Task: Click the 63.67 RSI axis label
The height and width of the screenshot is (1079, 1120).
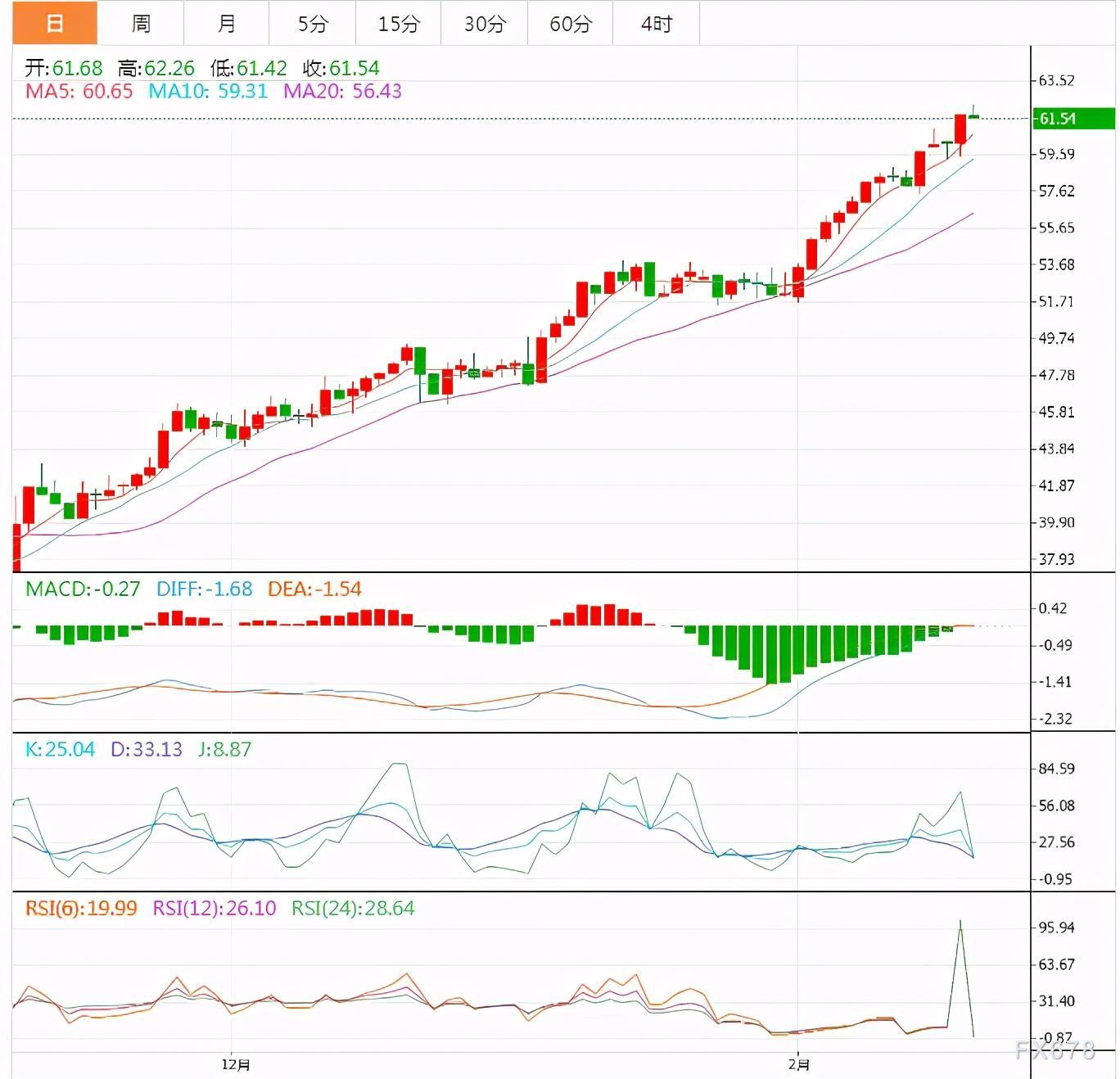Action: point(1057,964)
